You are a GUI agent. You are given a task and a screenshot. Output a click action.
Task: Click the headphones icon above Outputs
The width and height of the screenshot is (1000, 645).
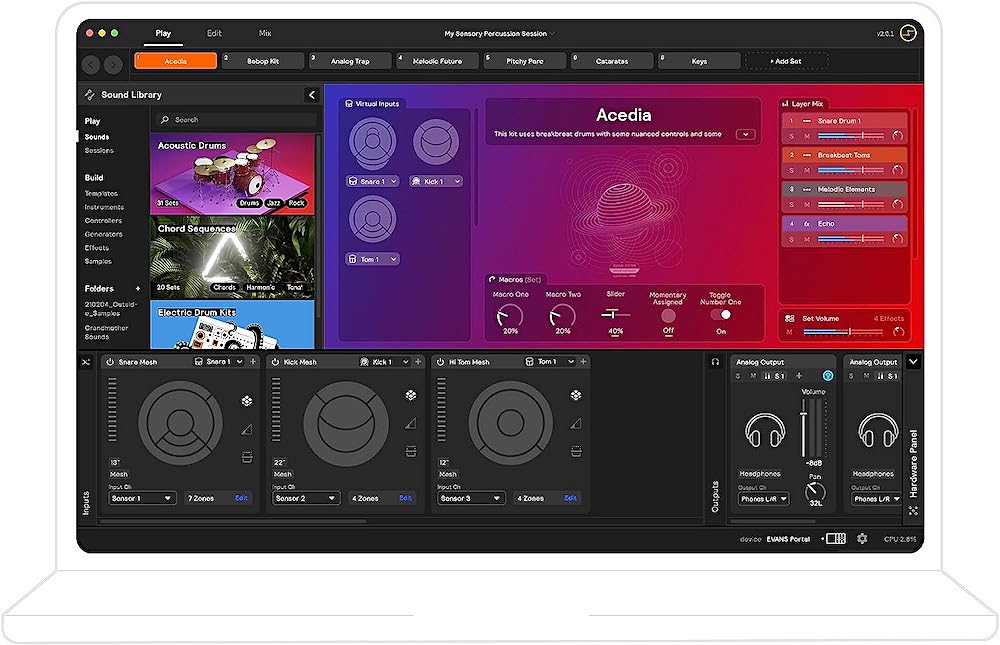pyautogui.click(x=715, y=362)
